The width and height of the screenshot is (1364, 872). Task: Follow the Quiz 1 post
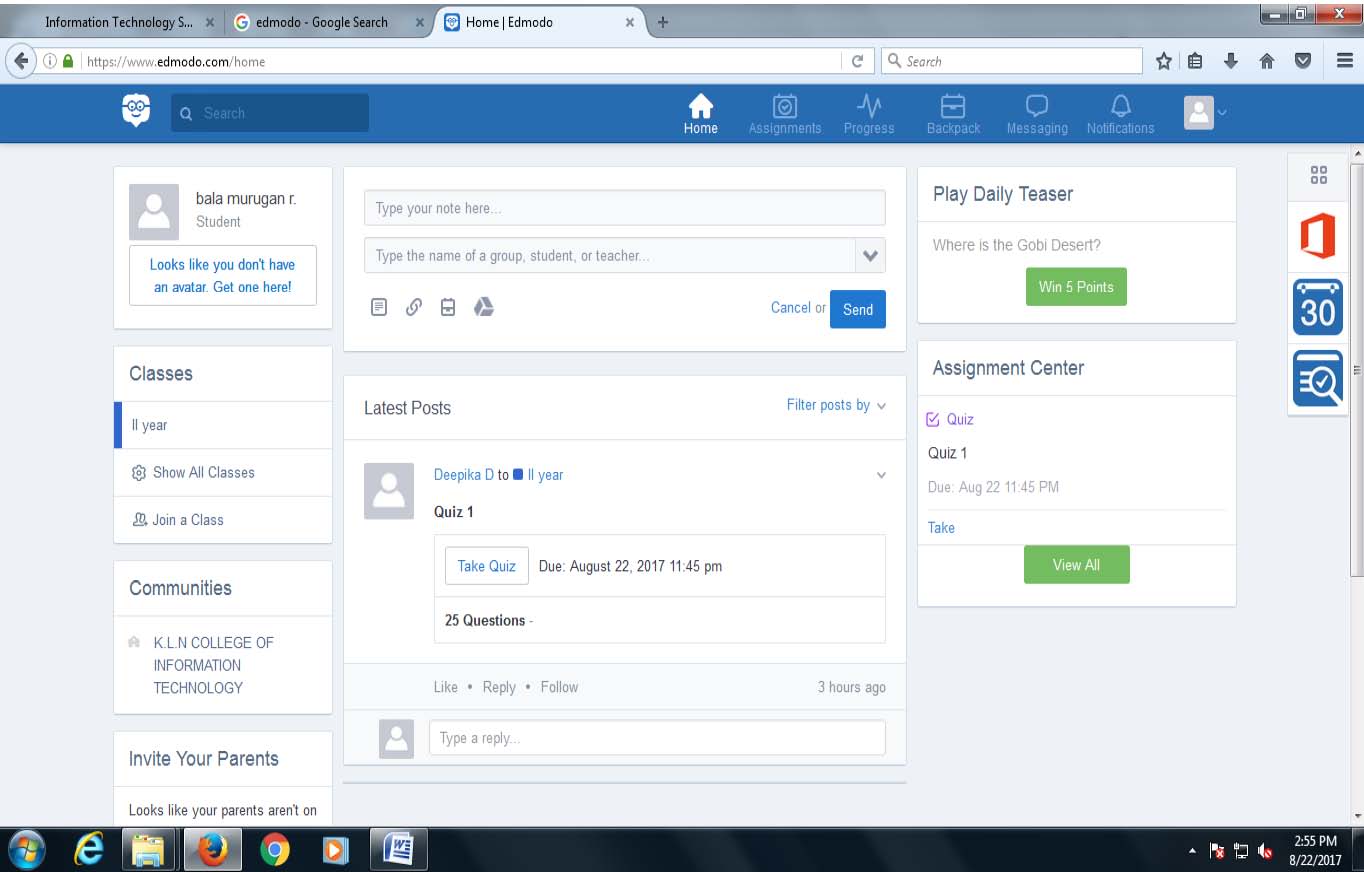pos(559,687)
